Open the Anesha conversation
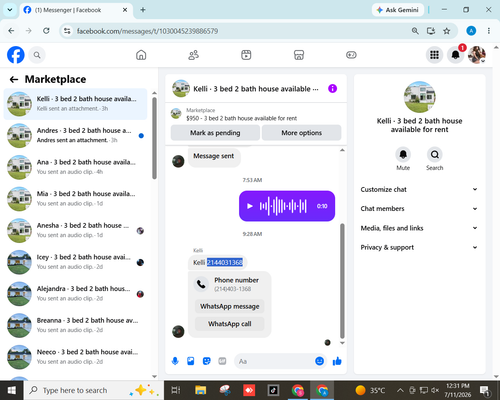The height and width of the screenshot is (400, 500). tap(75, 230)
